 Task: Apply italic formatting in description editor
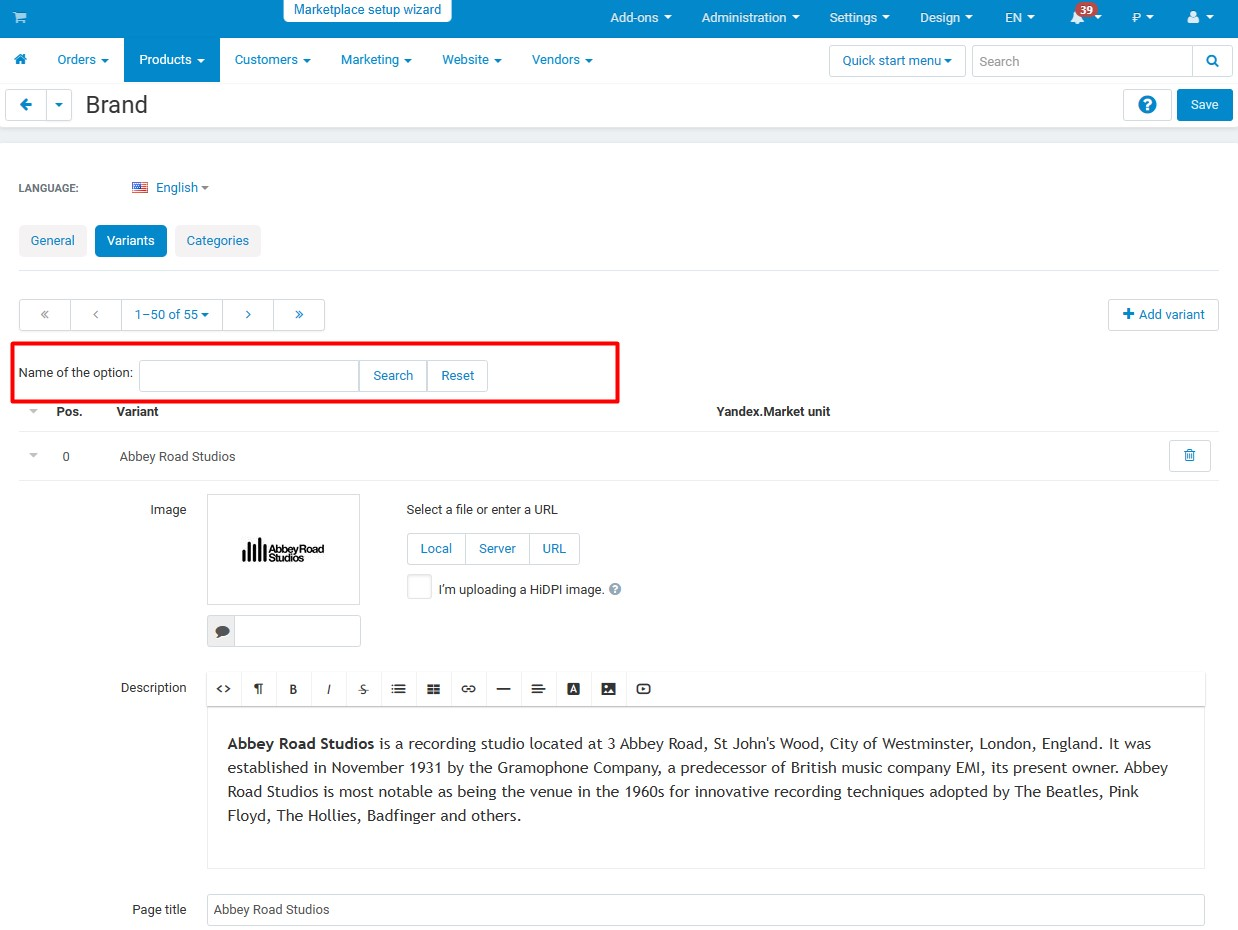(328, 689)
